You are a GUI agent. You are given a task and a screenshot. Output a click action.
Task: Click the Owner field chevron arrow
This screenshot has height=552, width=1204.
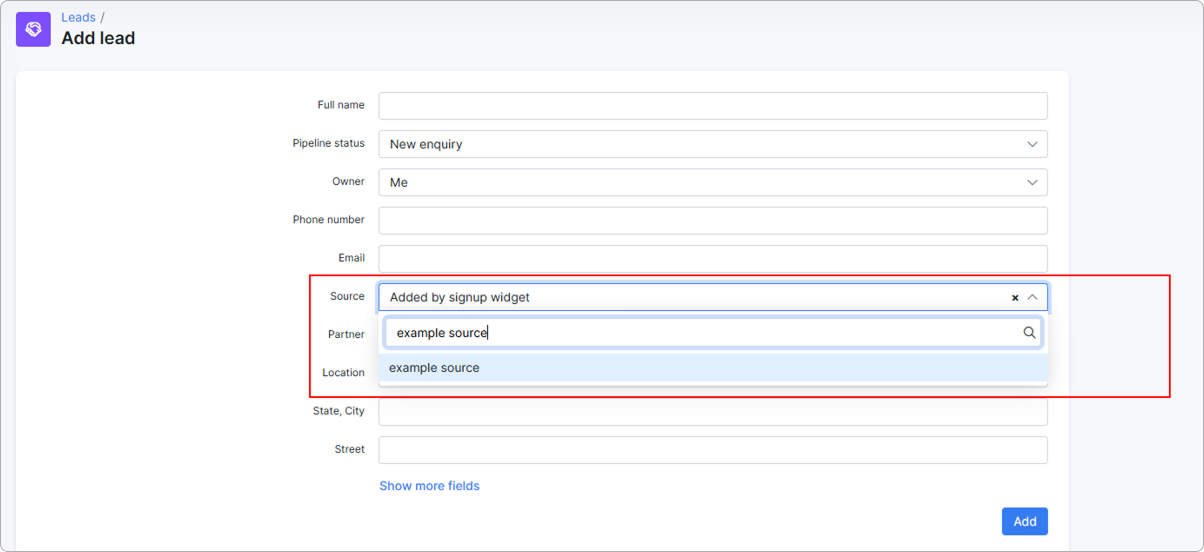(x=1033, y=183)
